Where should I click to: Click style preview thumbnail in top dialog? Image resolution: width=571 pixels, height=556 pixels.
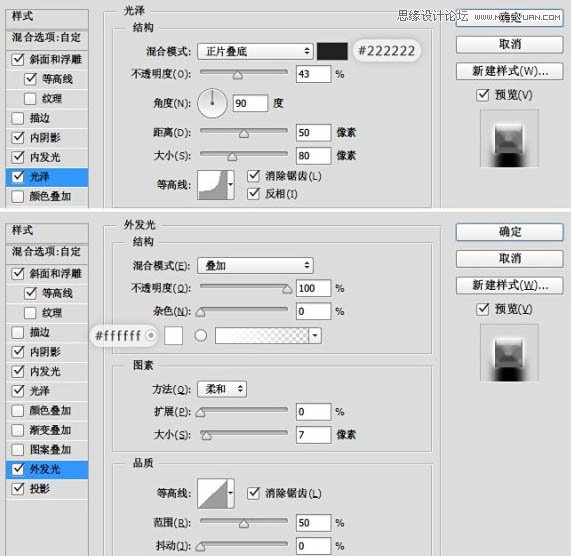(x=509, y=138)
